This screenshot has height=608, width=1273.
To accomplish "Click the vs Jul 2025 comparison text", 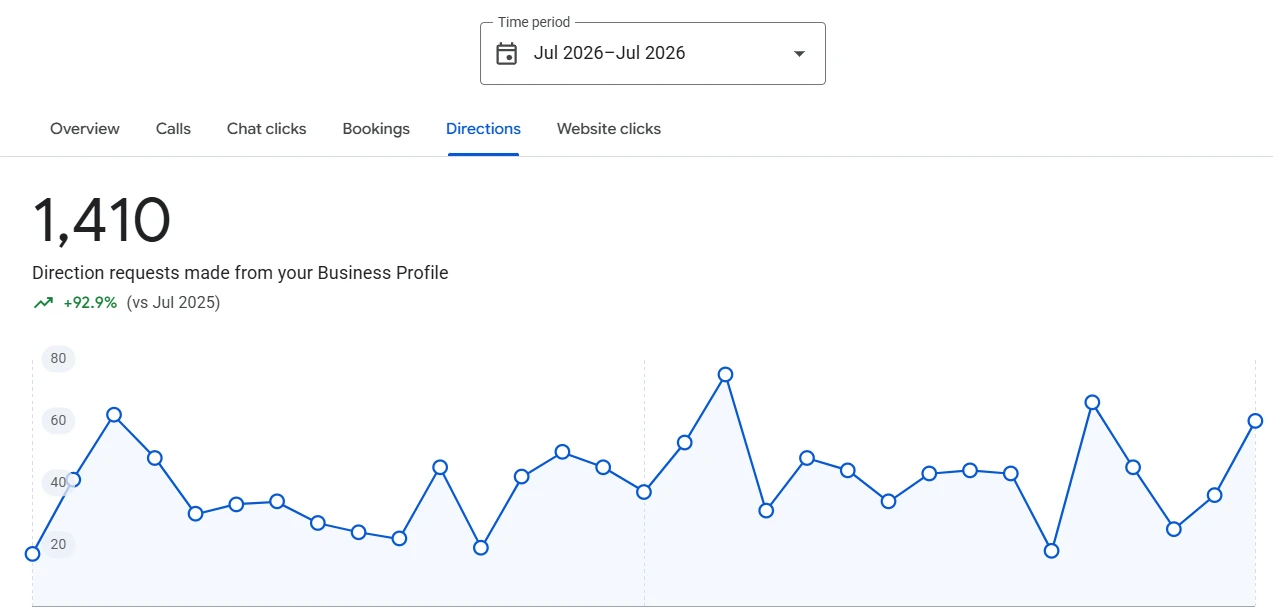I will pos(174,302).
